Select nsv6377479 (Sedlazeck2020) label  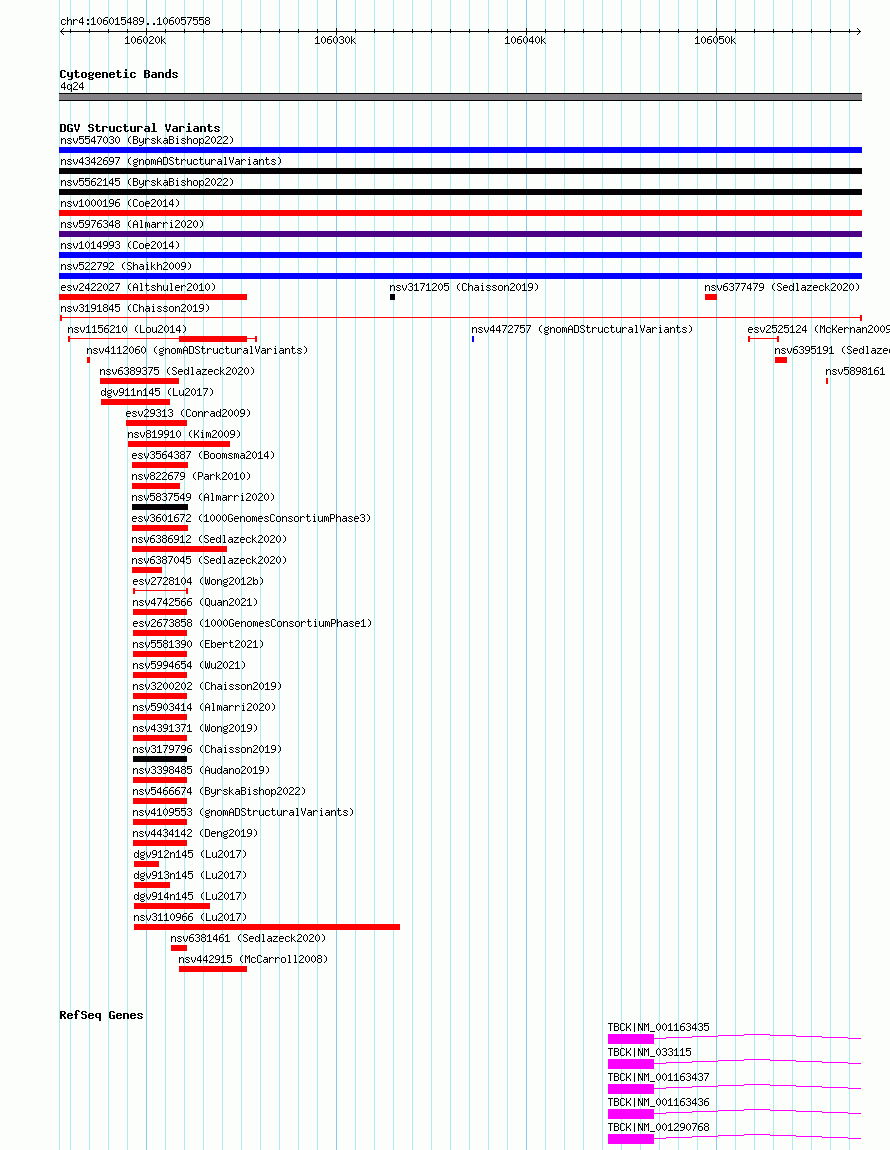point(782,288)
